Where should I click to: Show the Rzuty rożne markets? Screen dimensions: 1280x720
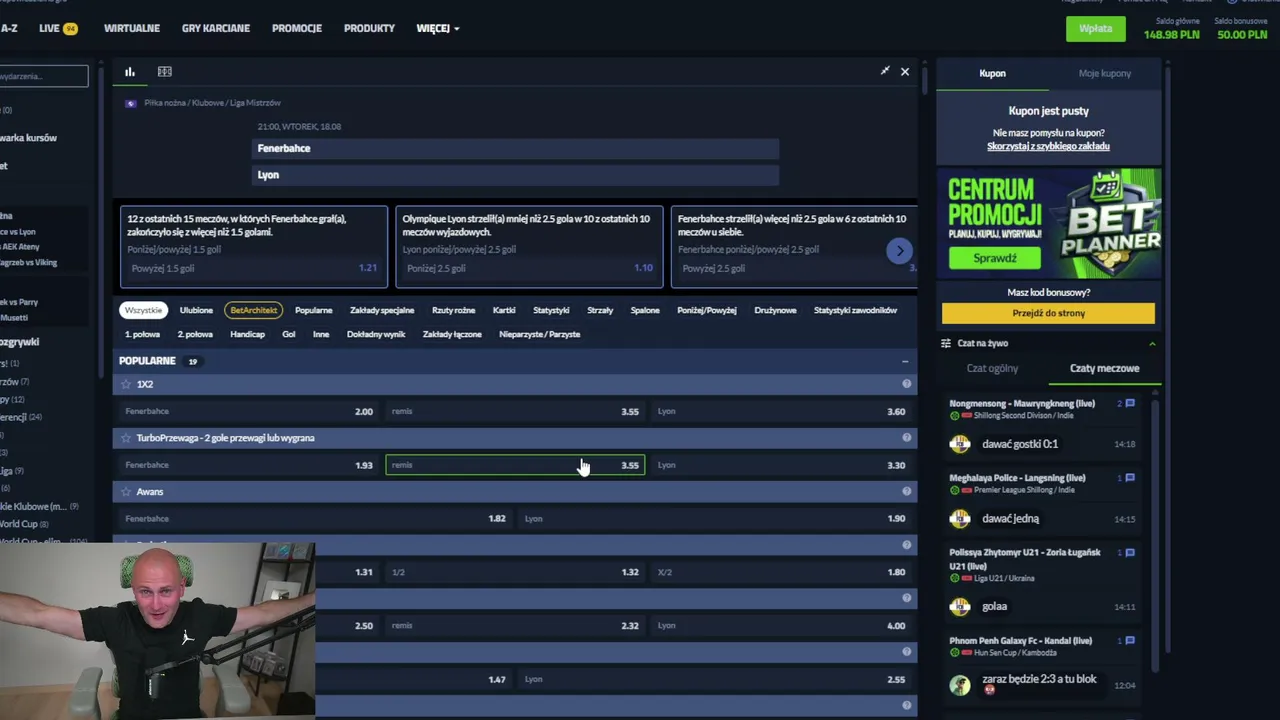[x=454, y=310]
